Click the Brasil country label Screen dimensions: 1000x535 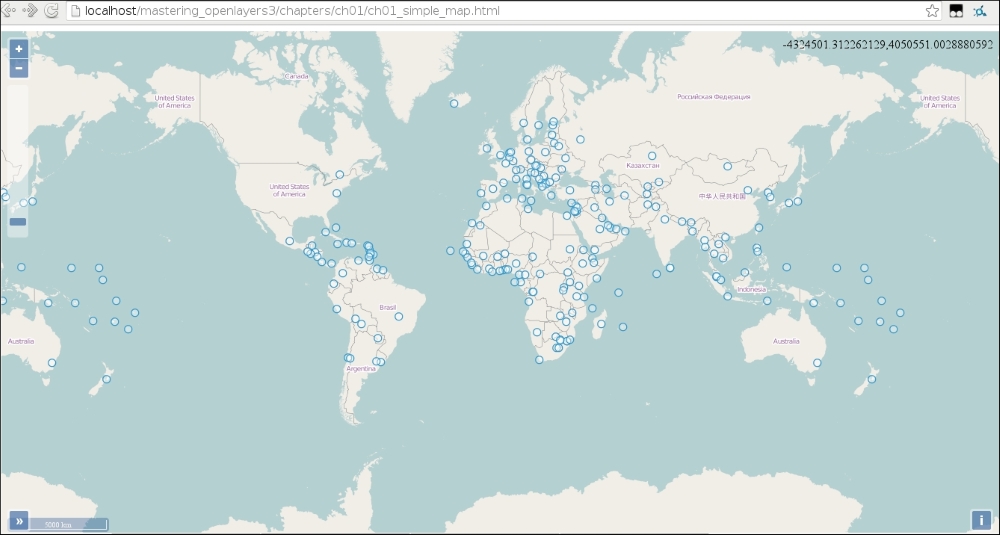(x=388, y=307)
